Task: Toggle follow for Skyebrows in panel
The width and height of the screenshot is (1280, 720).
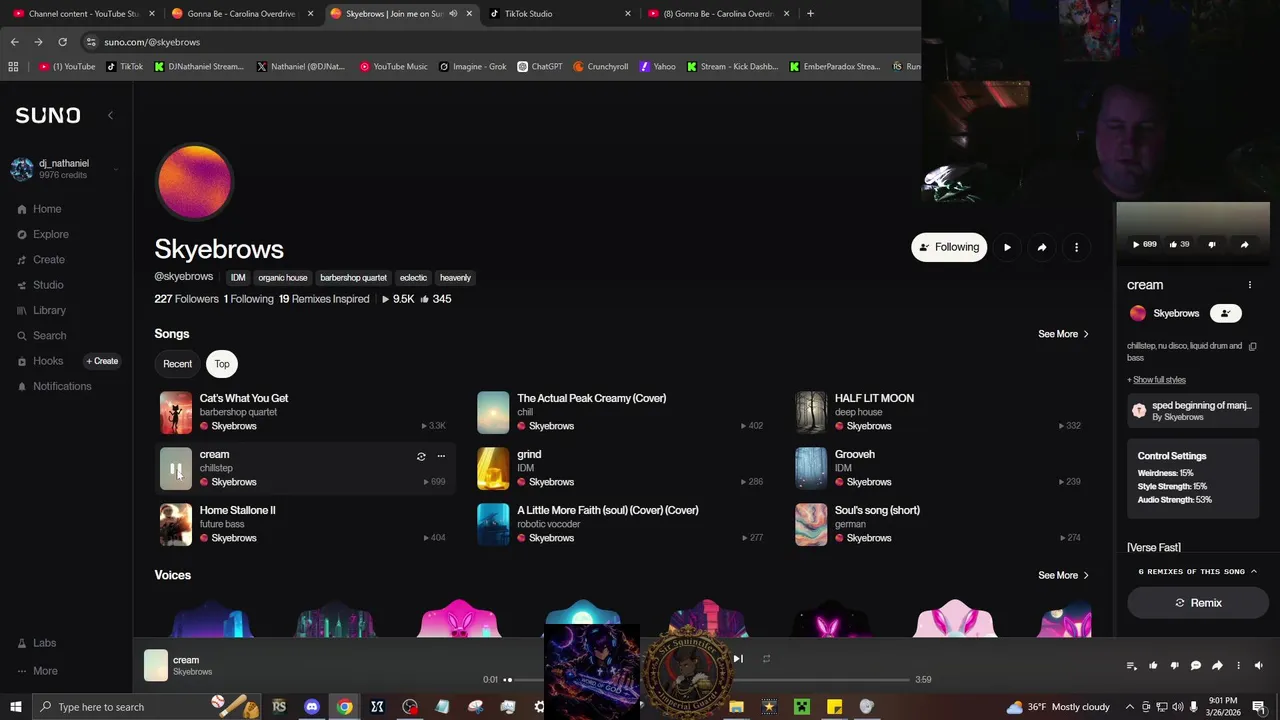Action: click(1225, 313)
